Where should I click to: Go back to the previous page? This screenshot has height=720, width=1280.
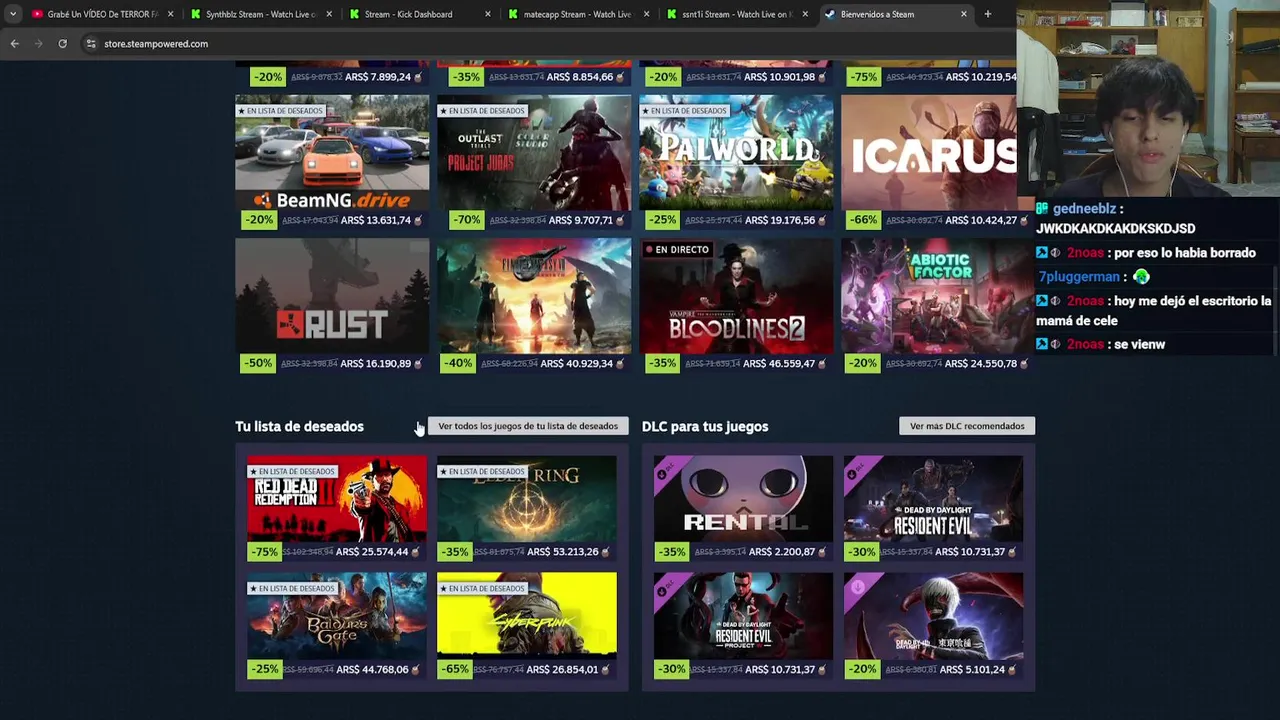point(14,44)
